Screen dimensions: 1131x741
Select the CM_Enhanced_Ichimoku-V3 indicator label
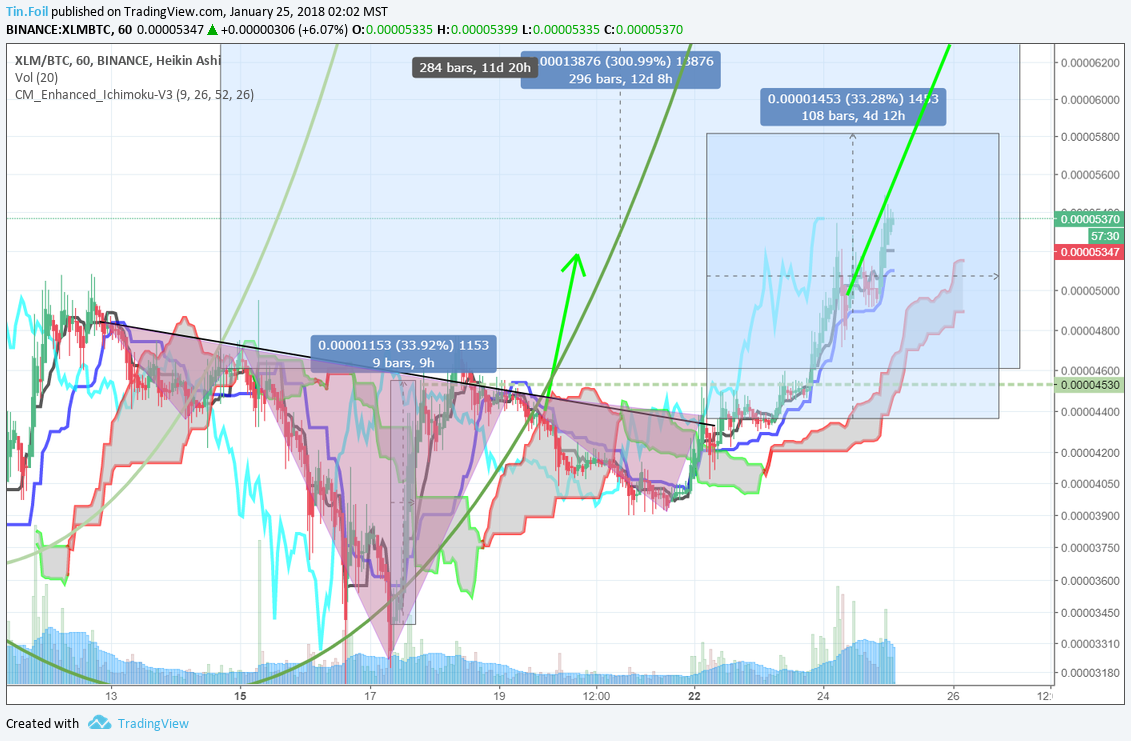click(134, 95)
